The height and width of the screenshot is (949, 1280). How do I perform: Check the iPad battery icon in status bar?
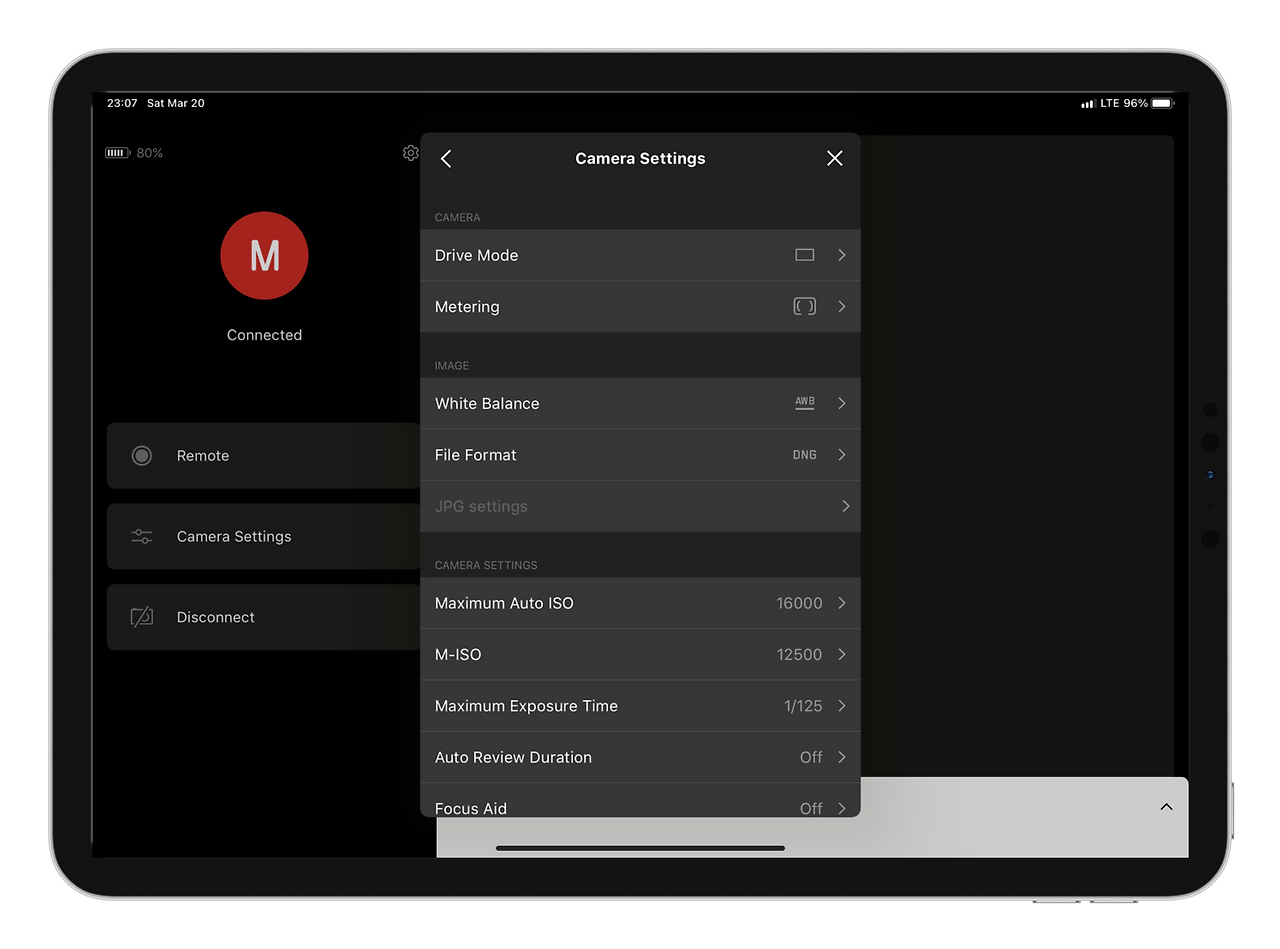[1163, 103]
